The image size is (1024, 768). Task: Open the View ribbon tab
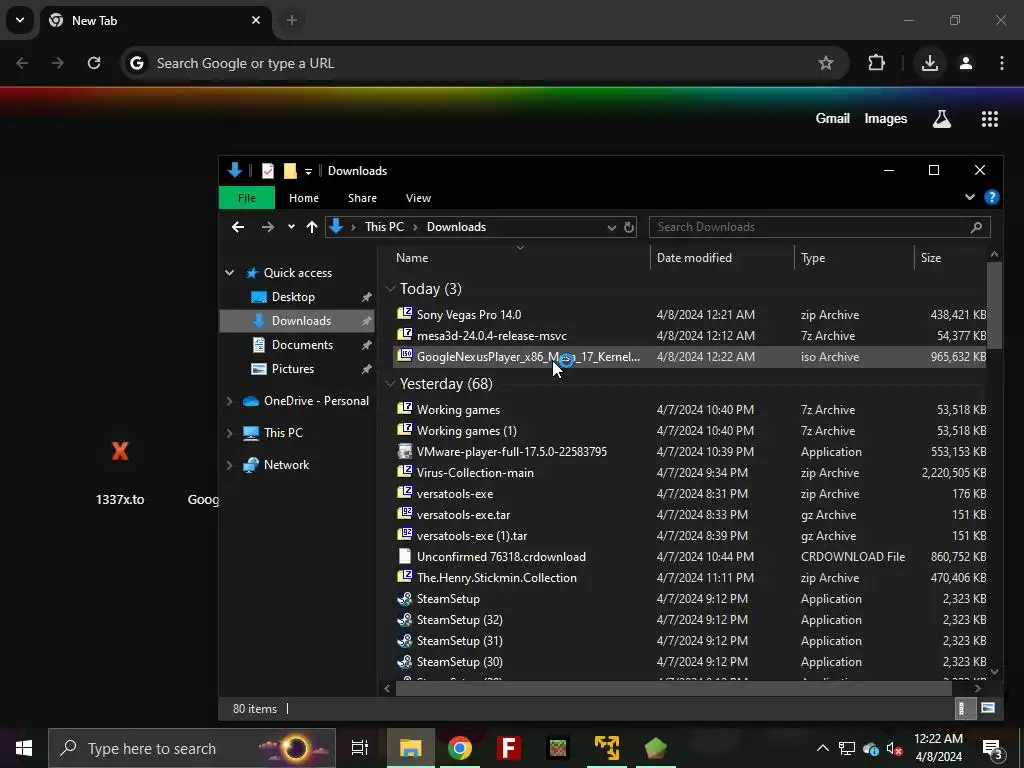click(418, 198)
